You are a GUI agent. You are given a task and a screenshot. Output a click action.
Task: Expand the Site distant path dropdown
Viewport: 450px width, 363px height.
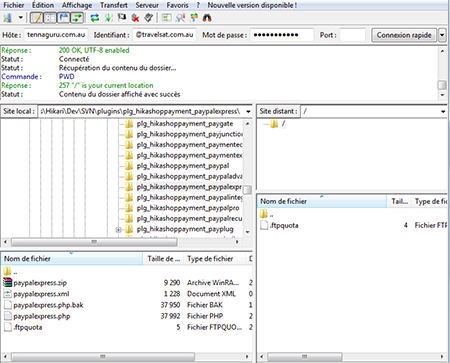point(443,111)
